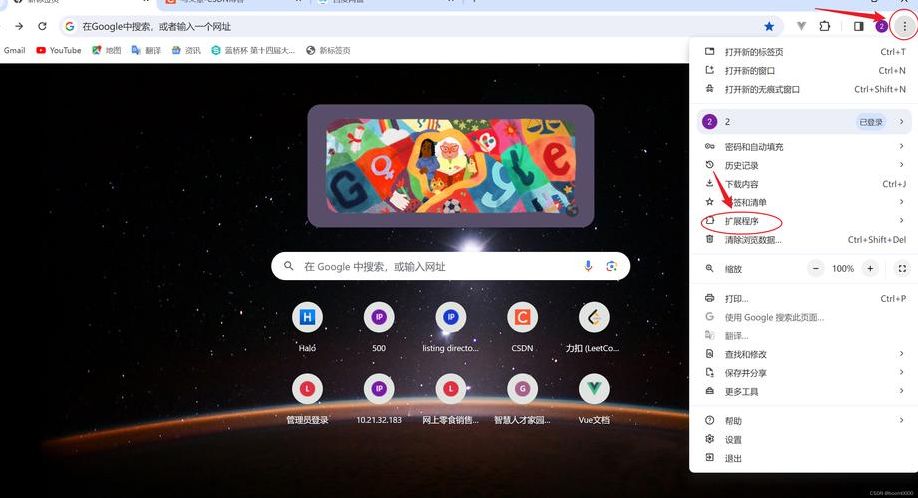This screenshot has height=498, width=918.
Task: Open the 智慧人才家园 shortcut tile
Action: click(x=522, y=399)
